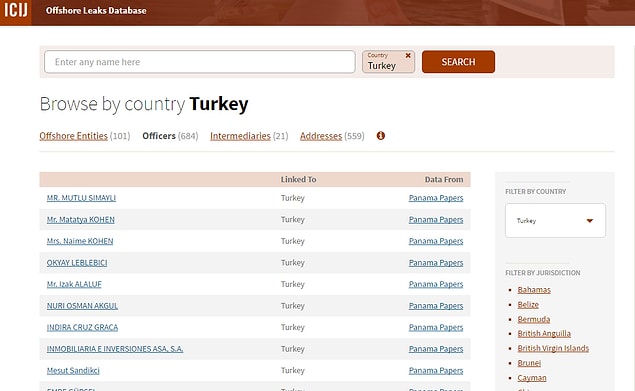Open Panama Papers link for Izak ALALUF
This screenshot has height=391, width=635.
click(x=436, y=284)
